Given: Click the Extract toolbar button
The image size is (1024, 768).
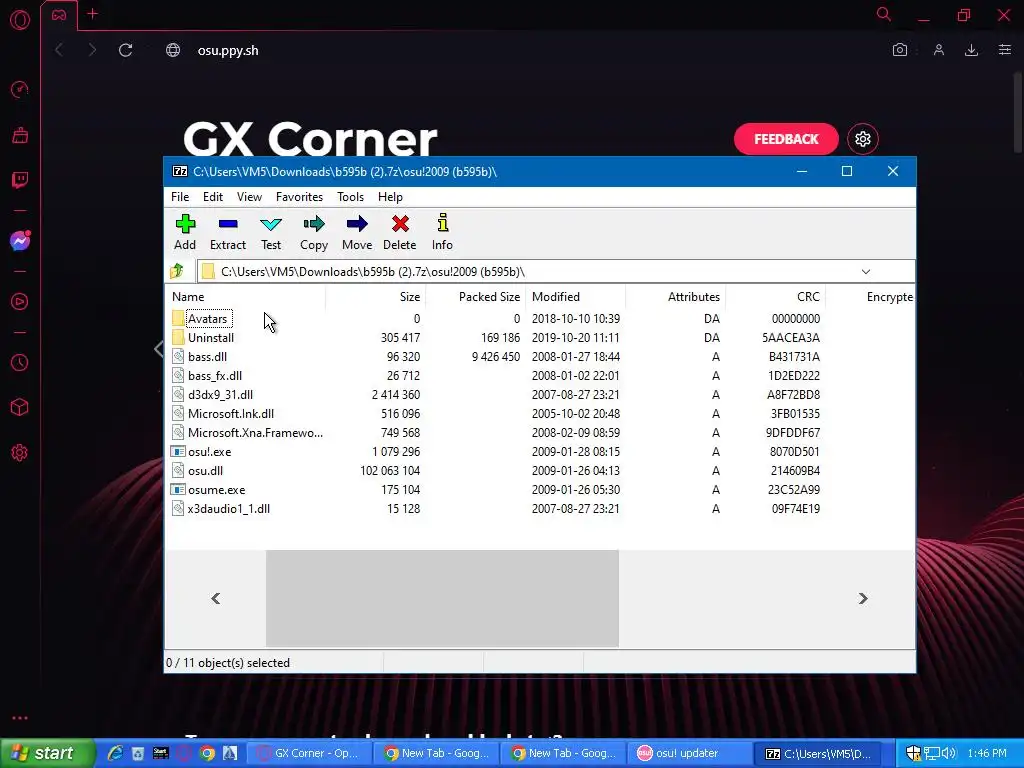Looking at the screenshot, I should point(228,232).
